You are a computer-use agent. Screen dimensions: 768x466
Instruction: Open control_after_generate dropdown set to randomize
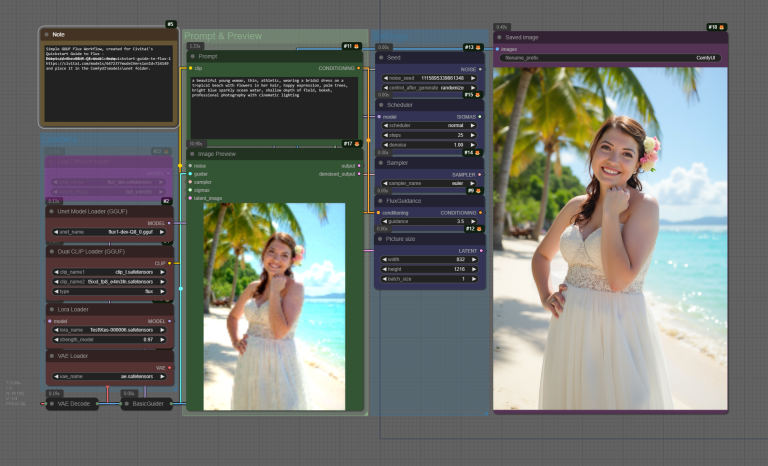pyautogui.click(x=431, y=87)
